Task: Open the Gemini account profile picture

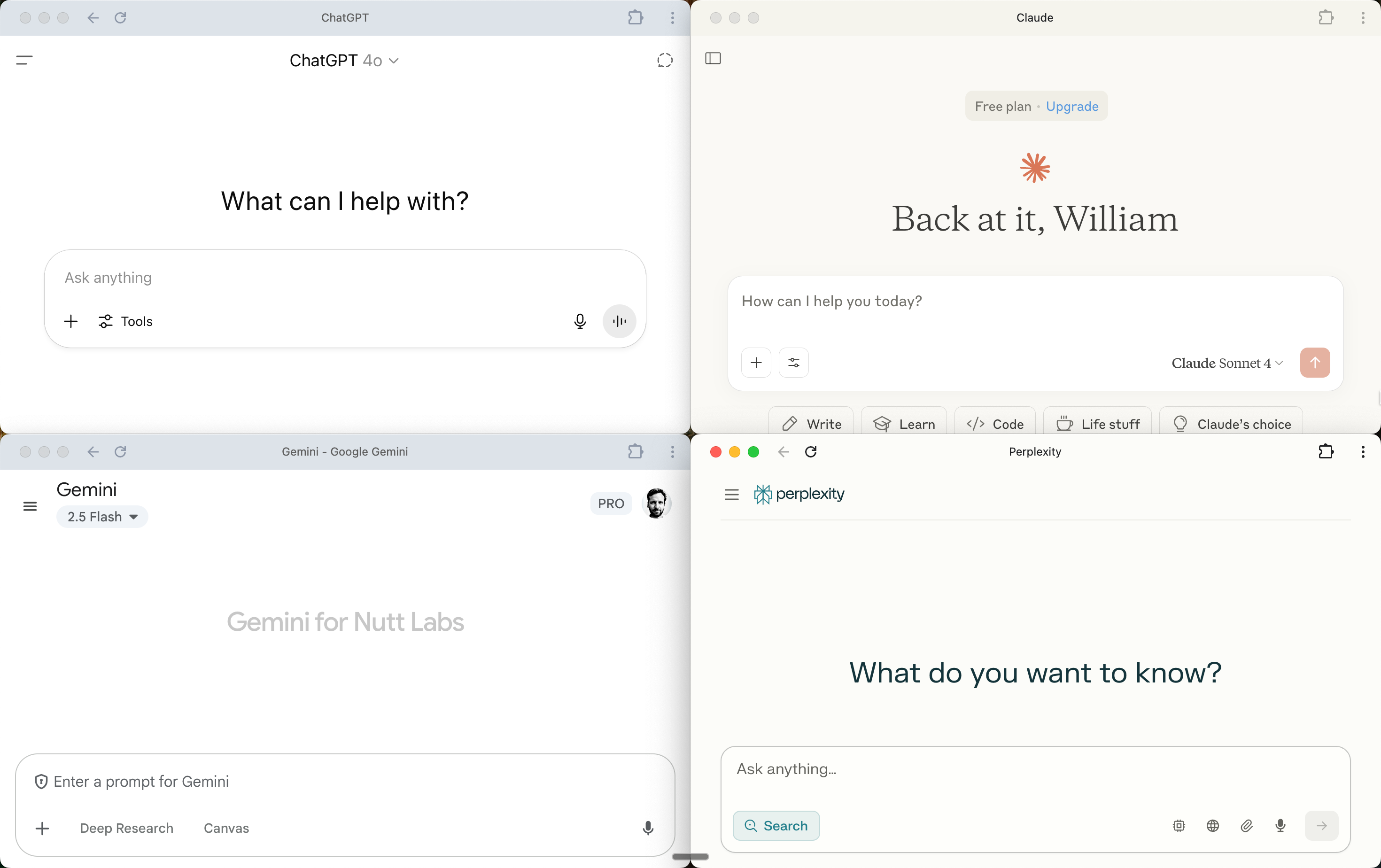Action: (656, 504)
